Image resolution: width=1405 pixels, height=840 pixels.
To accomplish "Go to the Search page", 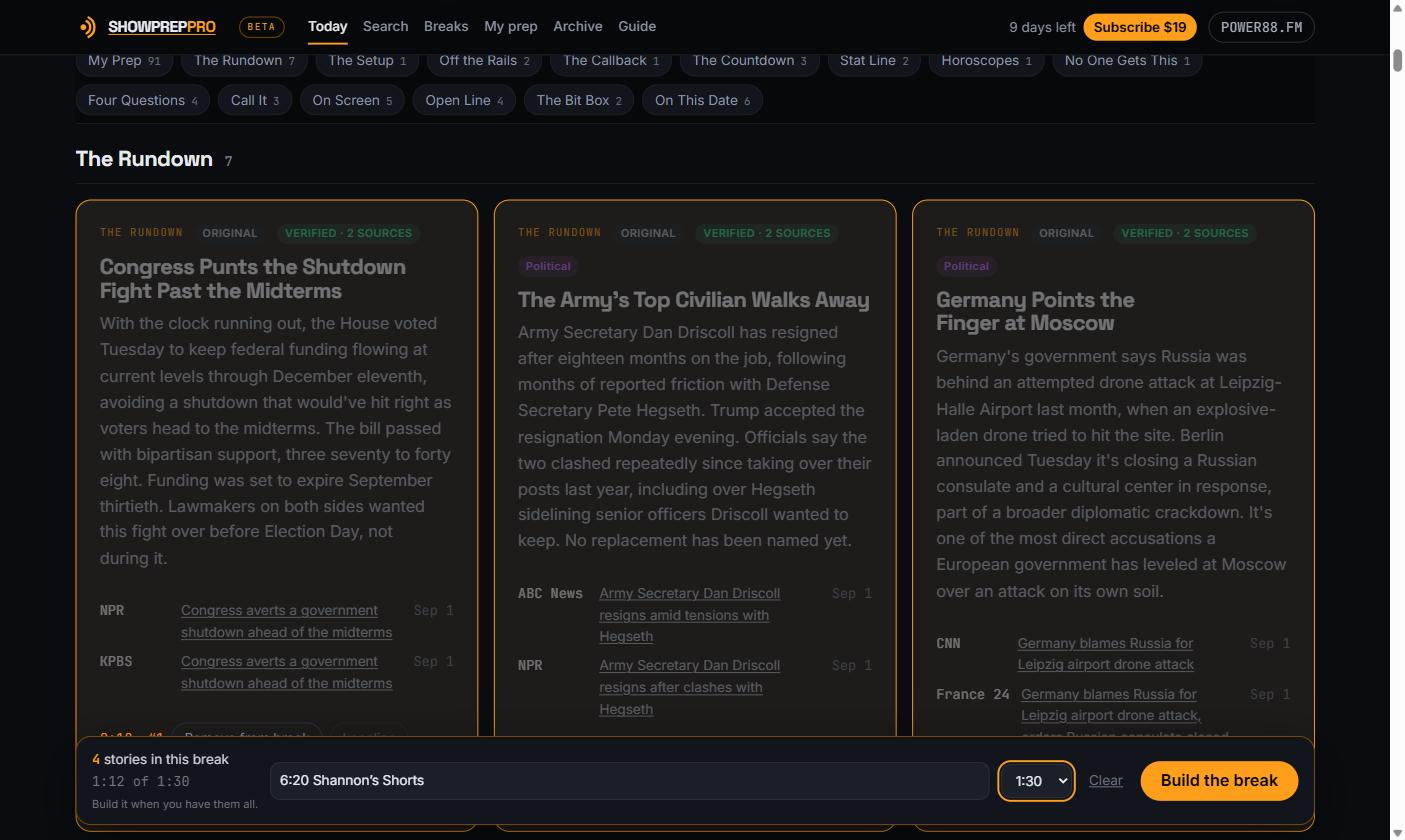I will click(x=385, y=26).
